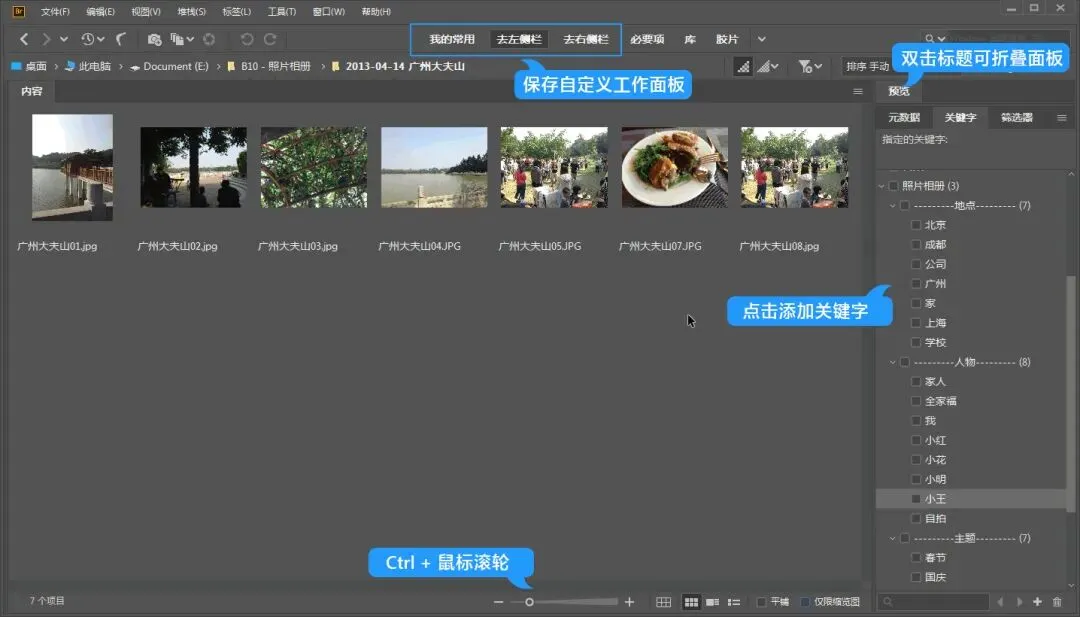The height and width of the screenshot is (617, 1080).
Task: Rotate 90 degrees counterclockwise
Action: [x=247, y=39]
